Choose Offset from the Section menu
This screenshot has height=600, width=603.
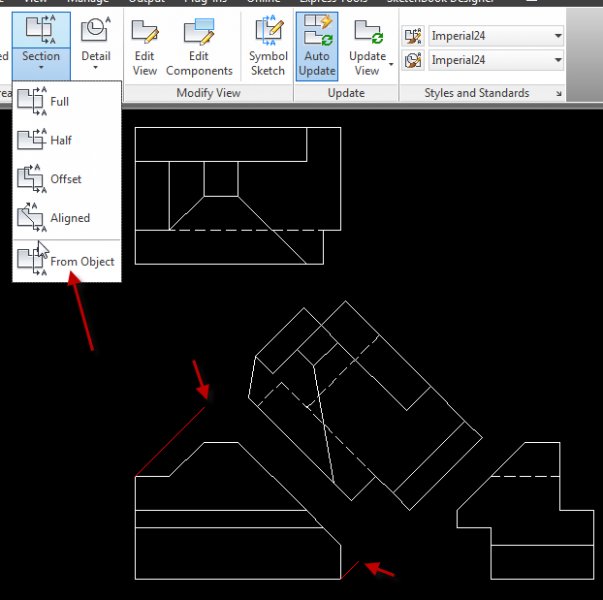[67, 179]
